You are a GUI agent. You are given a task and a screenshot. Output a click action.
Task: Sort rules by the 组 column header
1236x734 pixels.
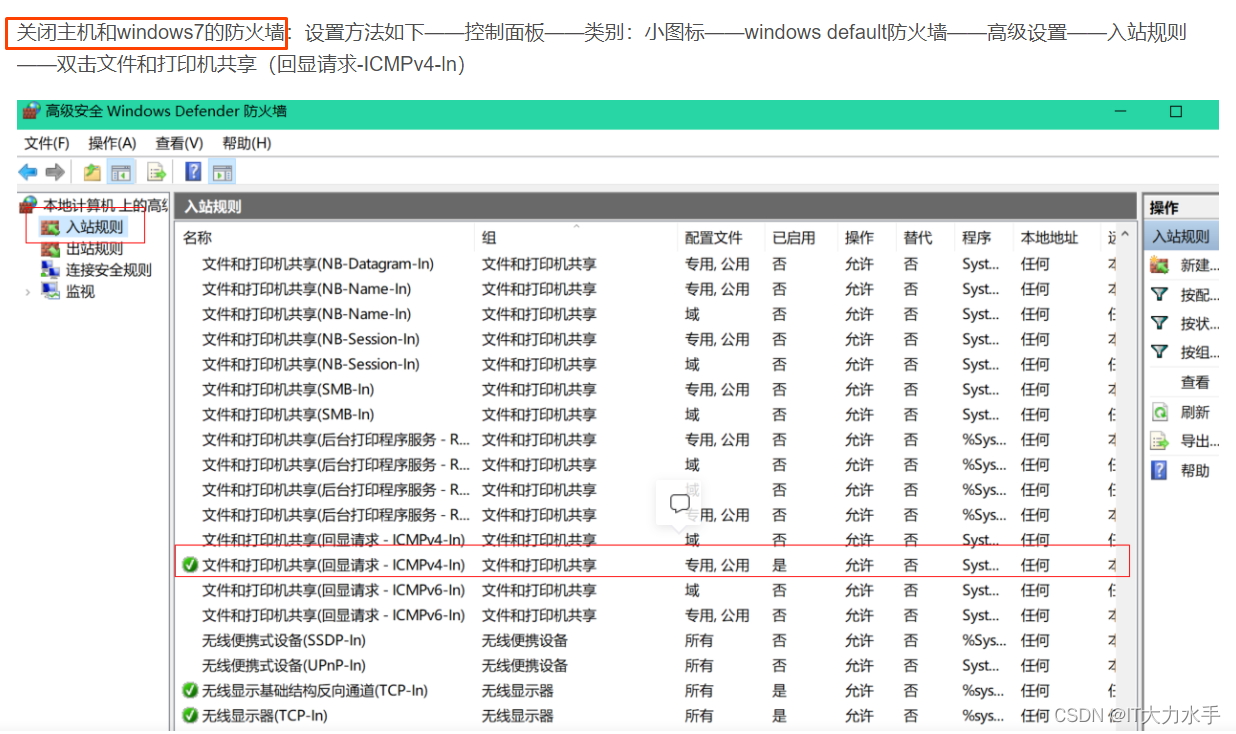[489, 237]
